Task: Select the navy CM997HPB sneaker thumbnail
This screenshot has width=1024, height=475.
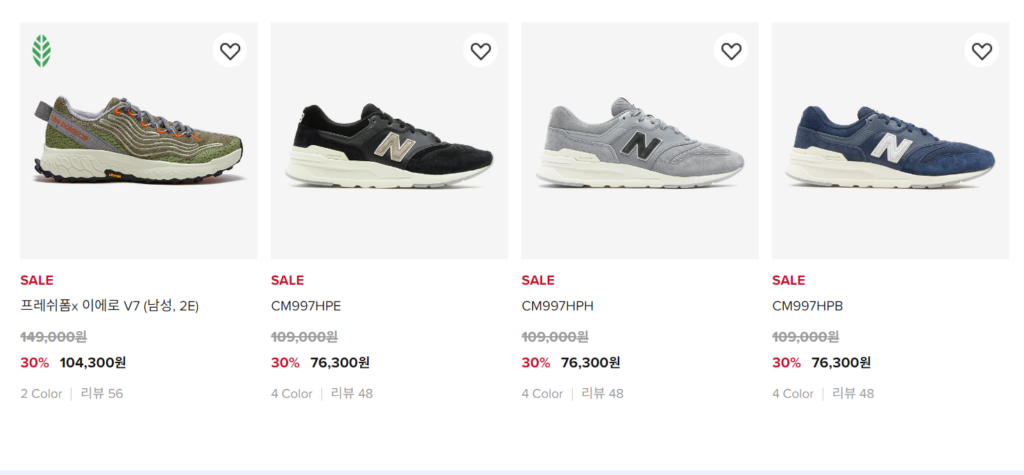Action: click(x=890, y=146)
